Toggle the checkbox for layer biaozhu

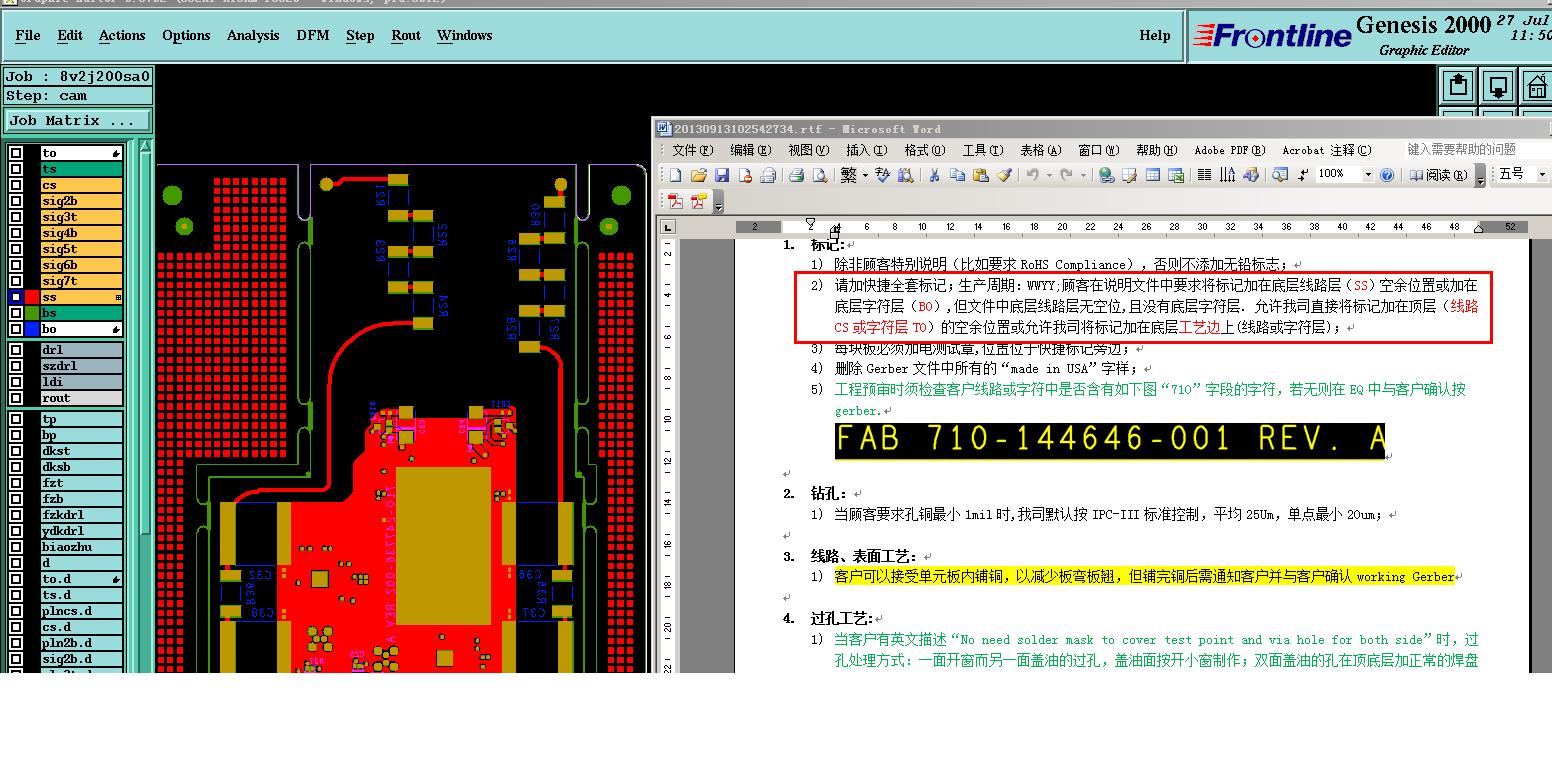pyautogui.click(x=16, y=547)
